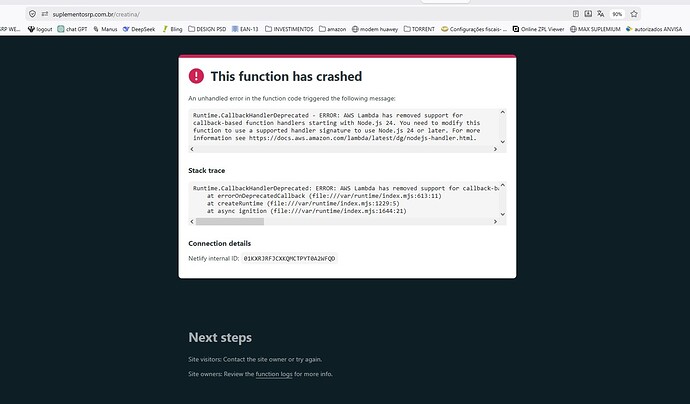Click the 'This function has crashed' heading

click(x=286, y=77)
